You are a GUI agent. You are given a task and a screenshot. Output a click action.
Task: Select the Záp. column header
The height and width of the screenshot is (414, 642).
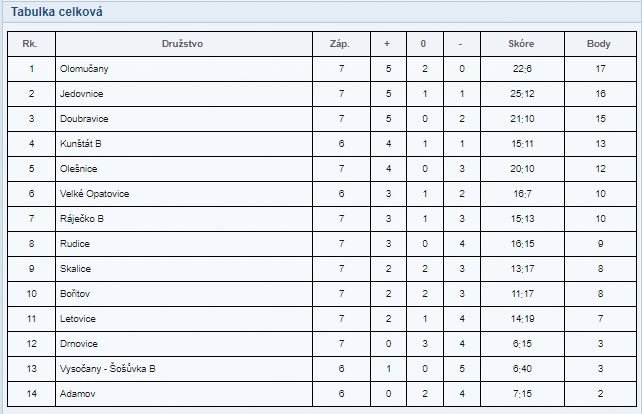[x=340, y=44]
